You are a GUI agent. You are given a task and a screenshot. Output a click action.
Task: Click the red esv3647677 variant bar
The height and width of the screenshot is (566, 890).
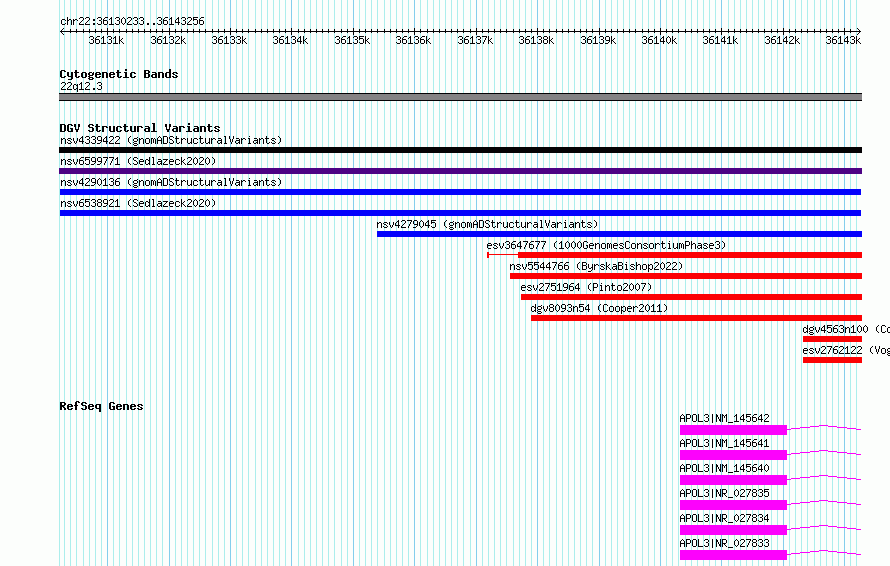690,255
